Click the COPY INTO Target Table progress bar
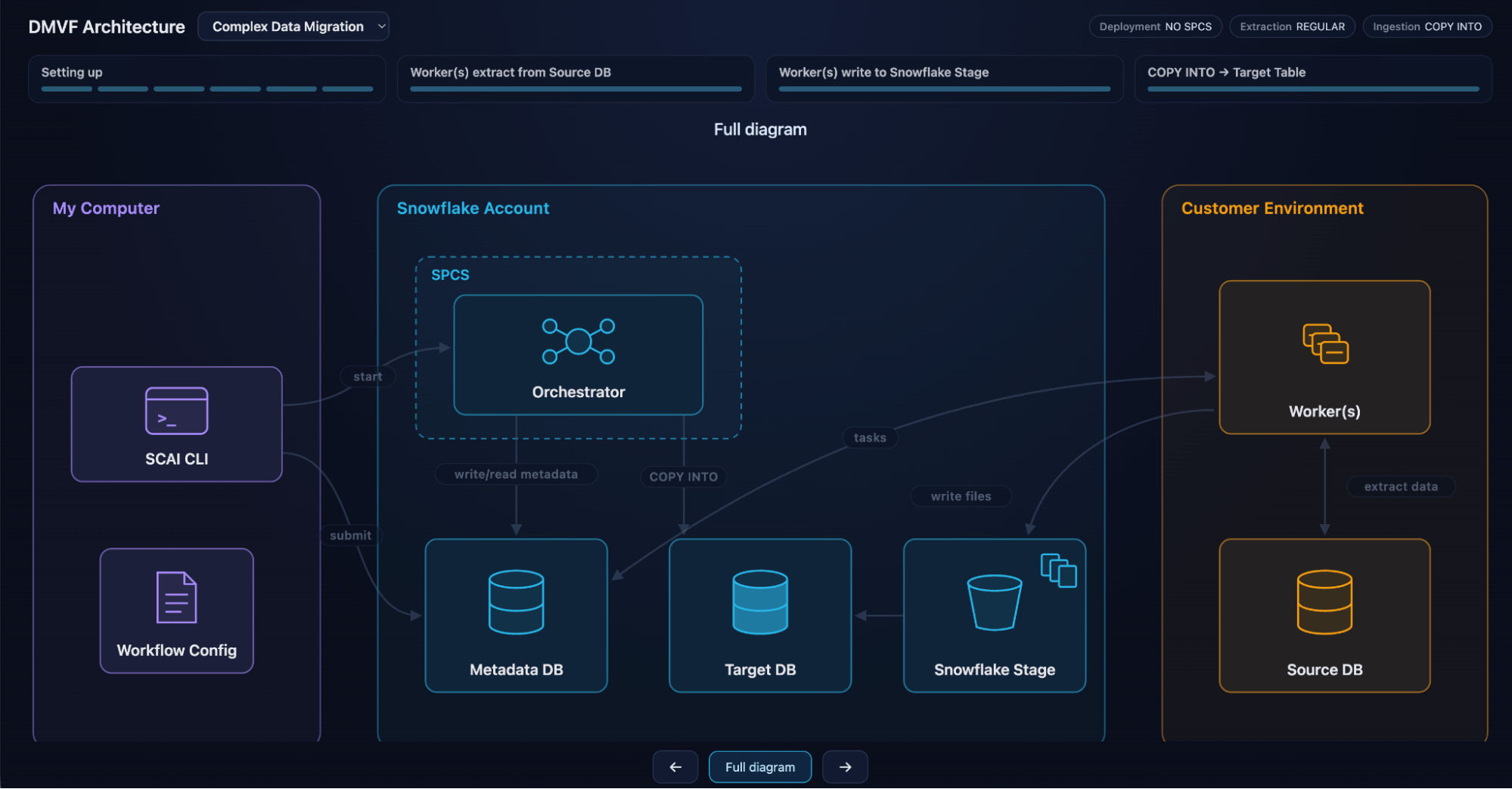This screenshot has width=1512, height=789. coord(1313,89)
